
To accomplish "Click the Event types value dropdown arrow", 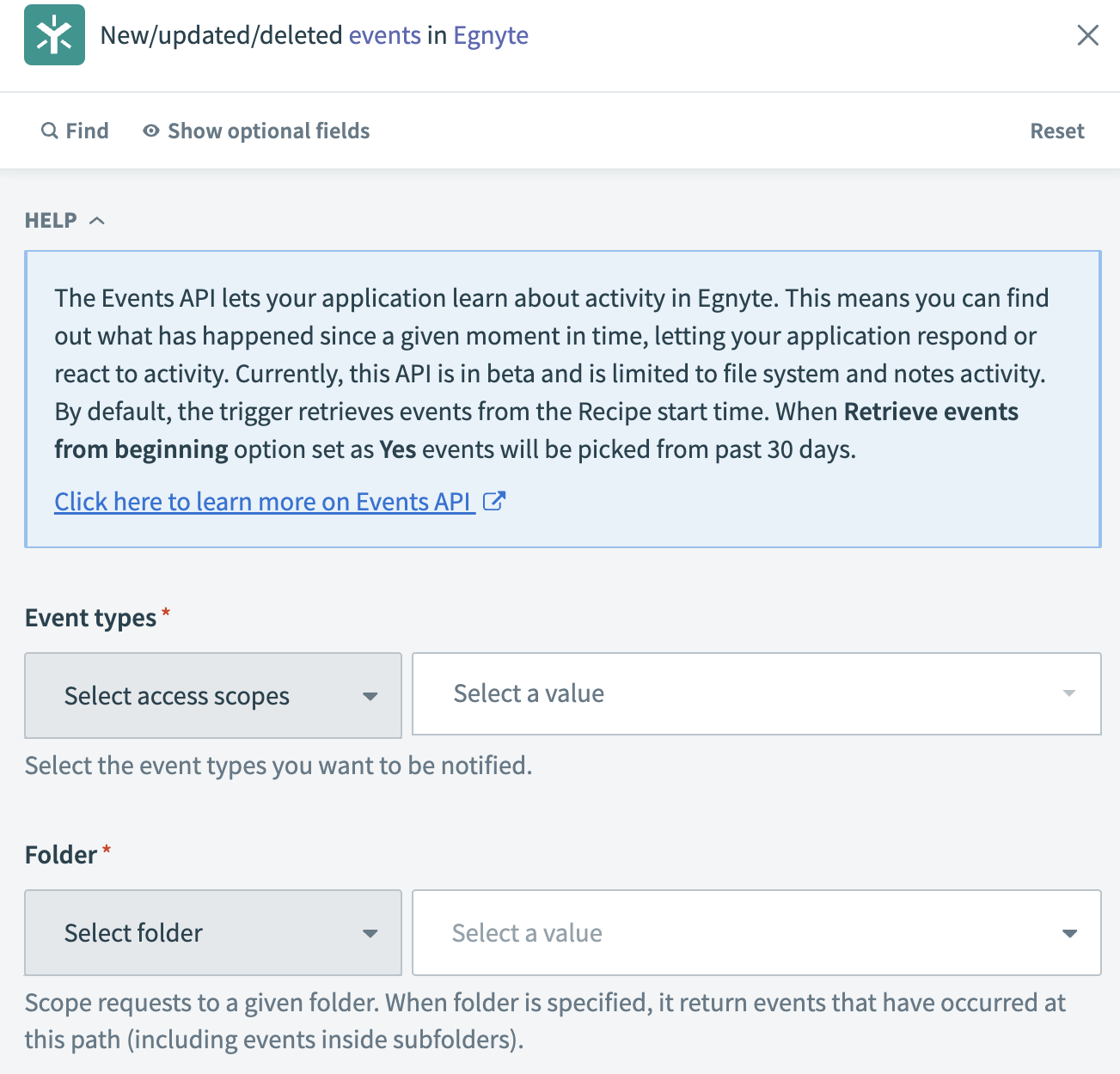I will point(1069,693).
